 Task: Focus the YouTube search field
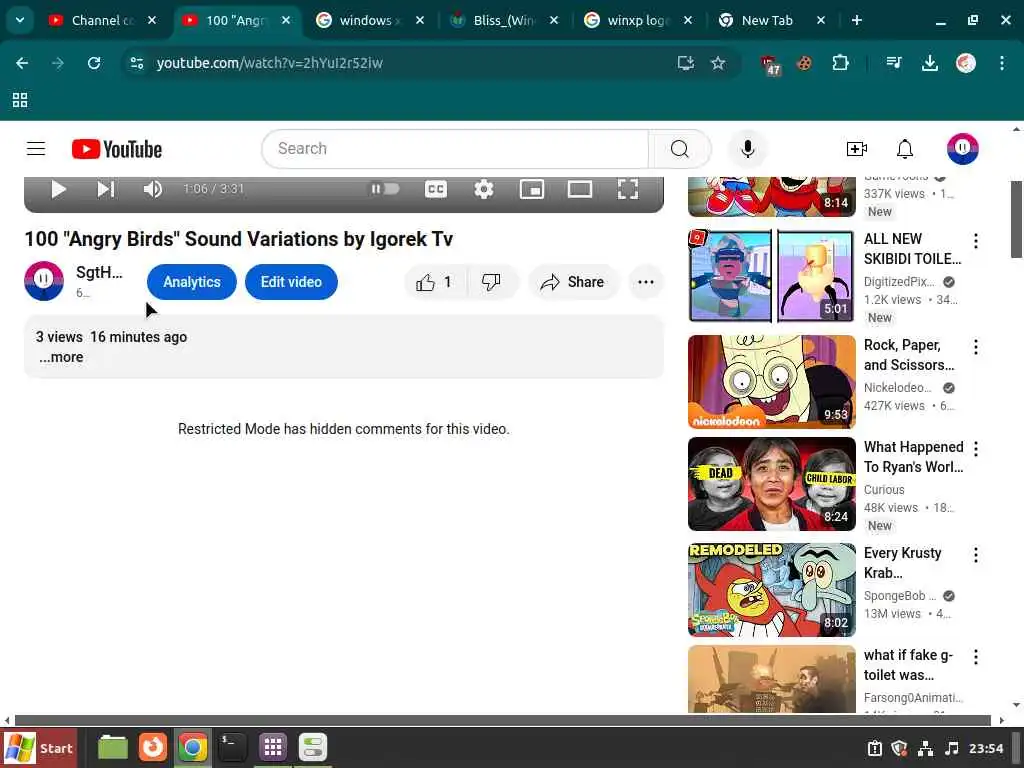pyautogui.click(x=455, y=149)
